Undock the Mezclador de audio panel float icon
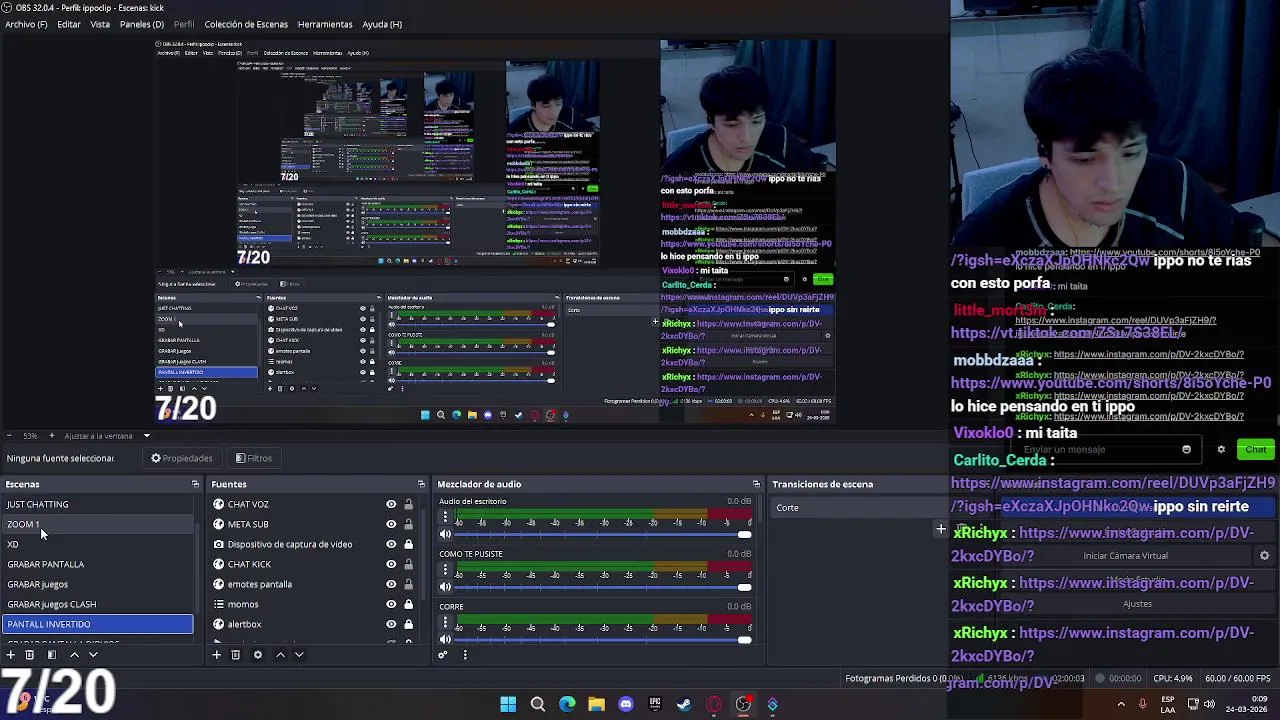 pos(756,484)
